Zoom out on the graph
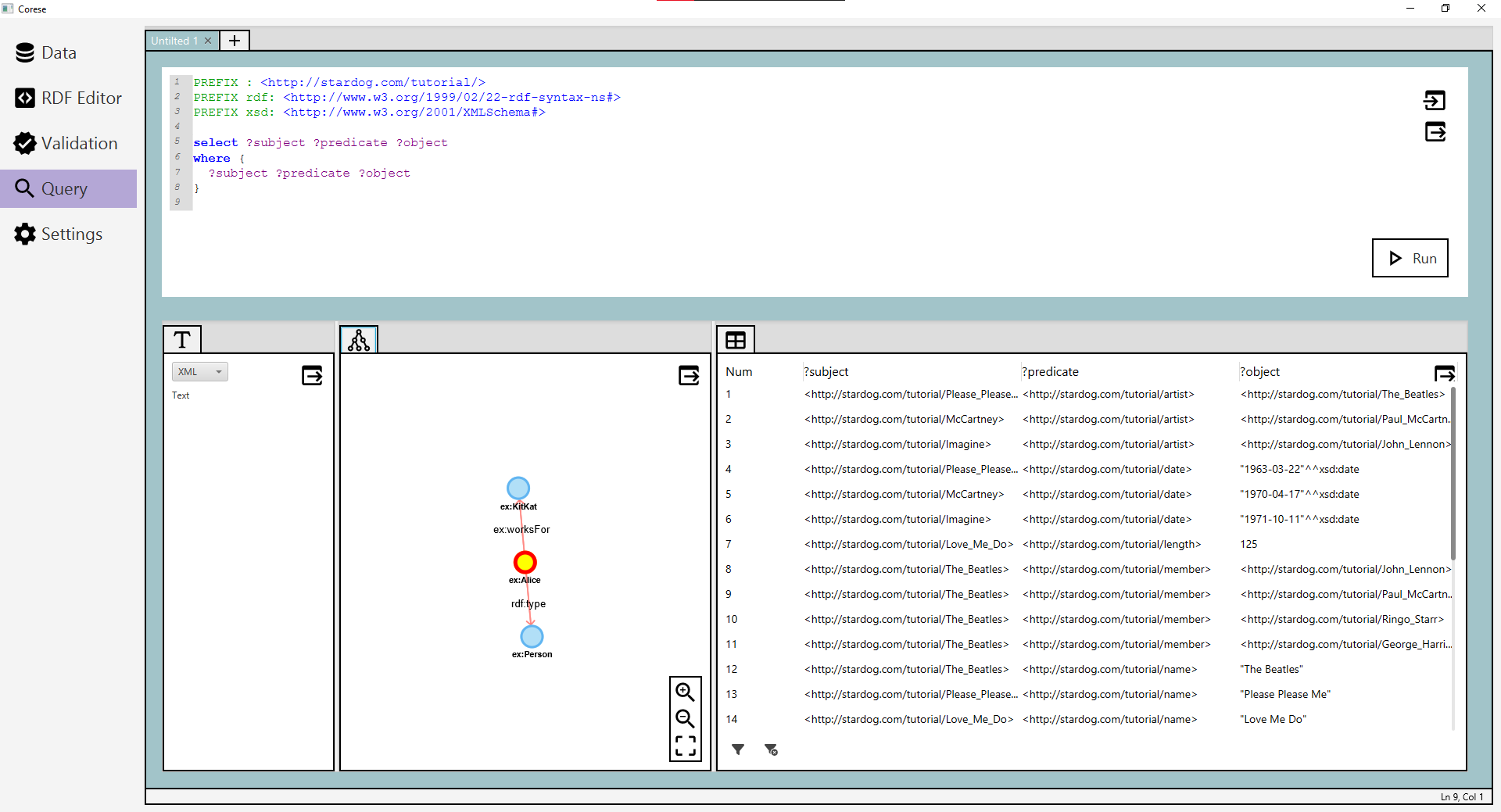Viewport: 1501px width, 812px height. 685,719
